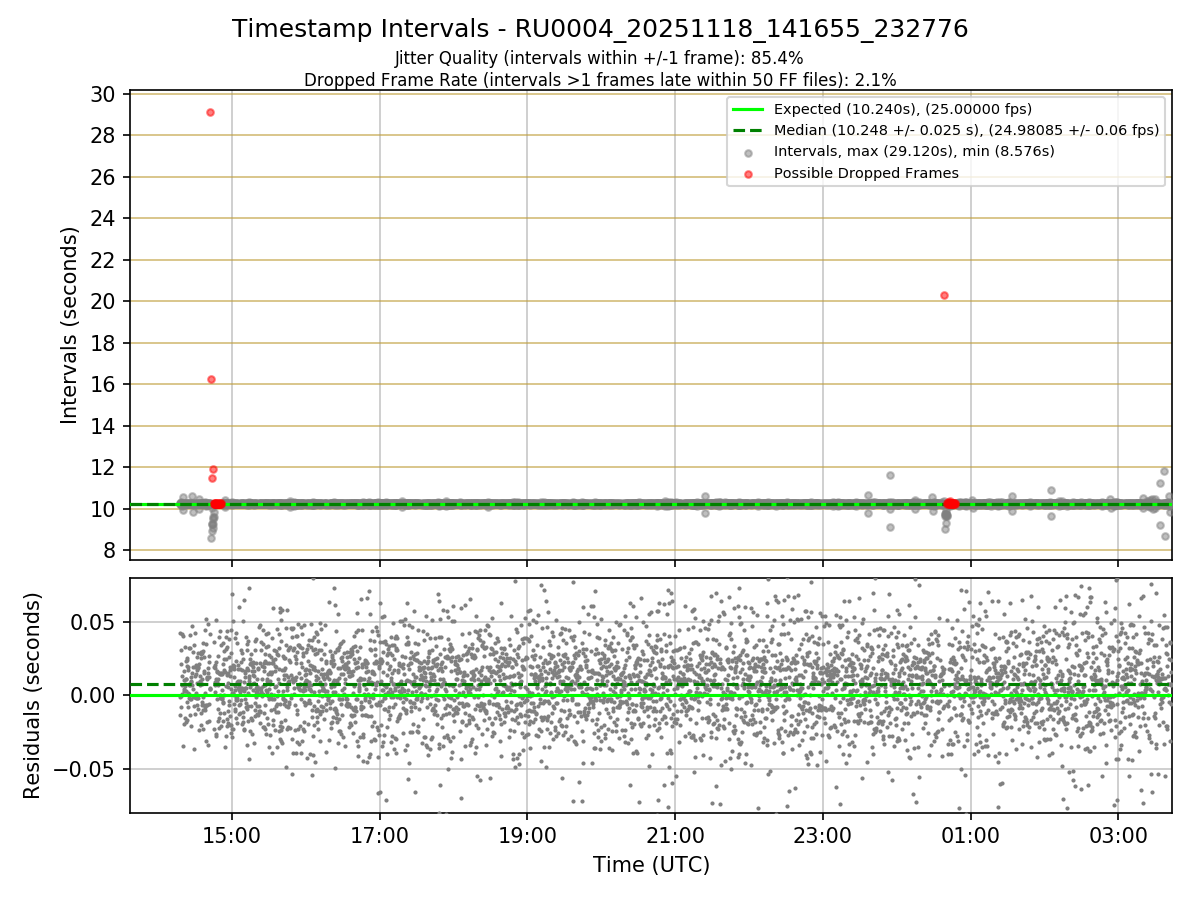This screenshot has width=1200, height=900.
Task: Click the red dropped-frame point near 20 seconds
Action: point(944,295)
